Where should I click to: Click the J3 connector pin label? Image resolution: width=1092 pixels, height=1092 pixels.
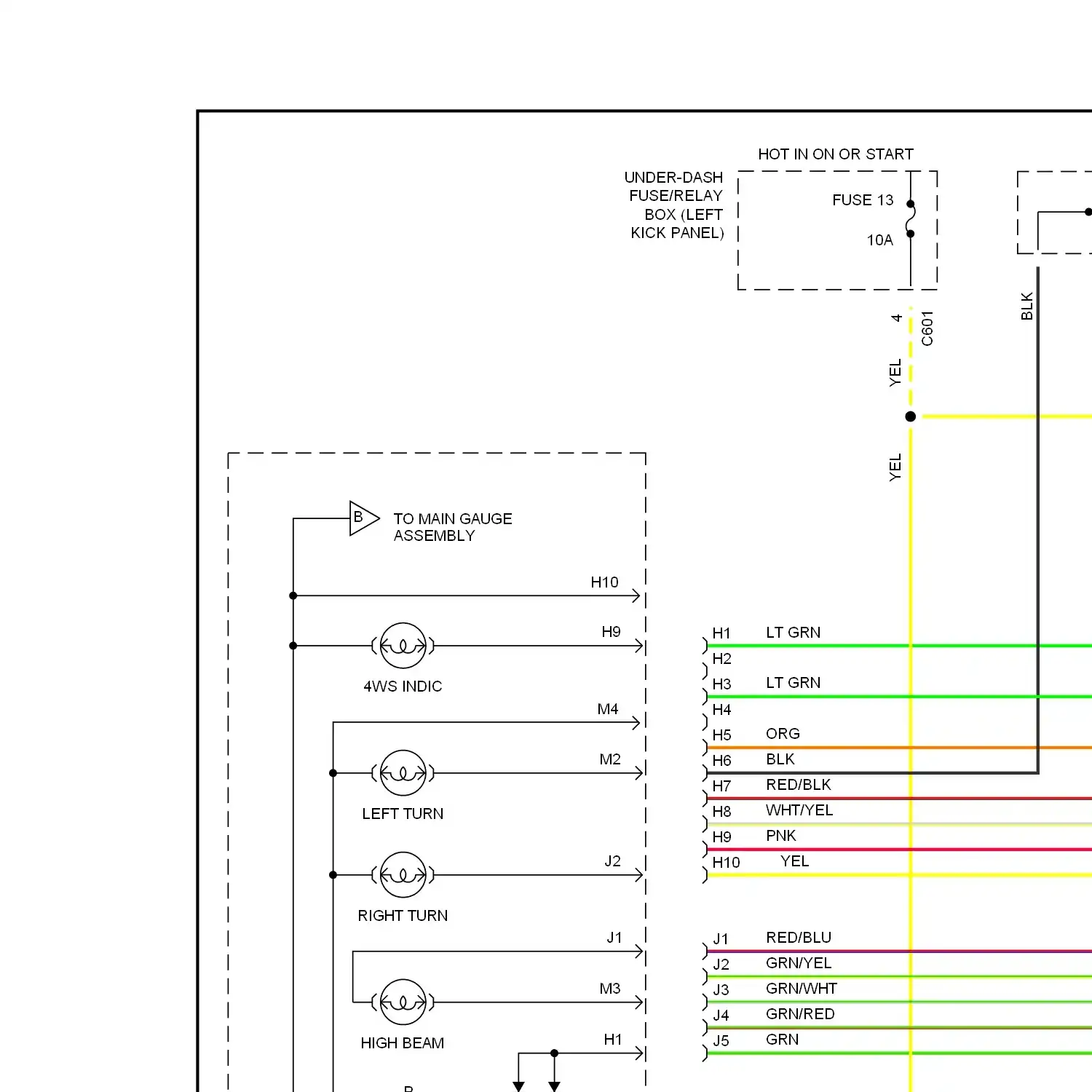tap(721, 990)
